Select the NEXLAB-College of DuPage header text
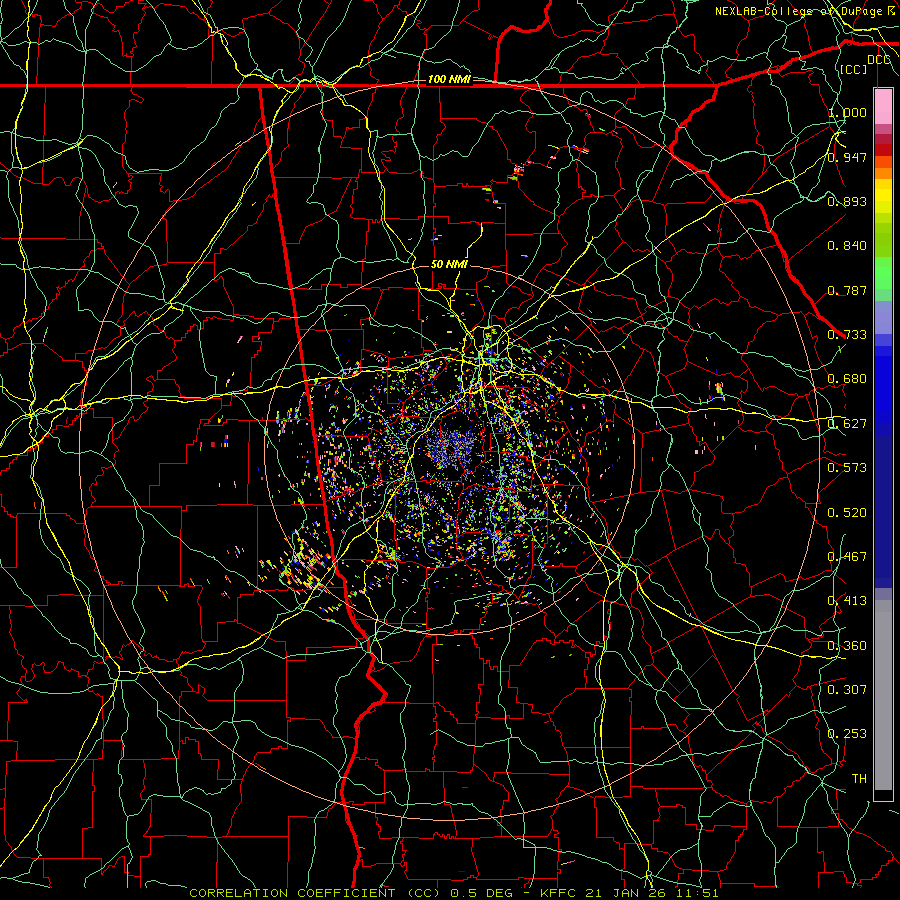The image size is (900, 900). pos(798,11)
